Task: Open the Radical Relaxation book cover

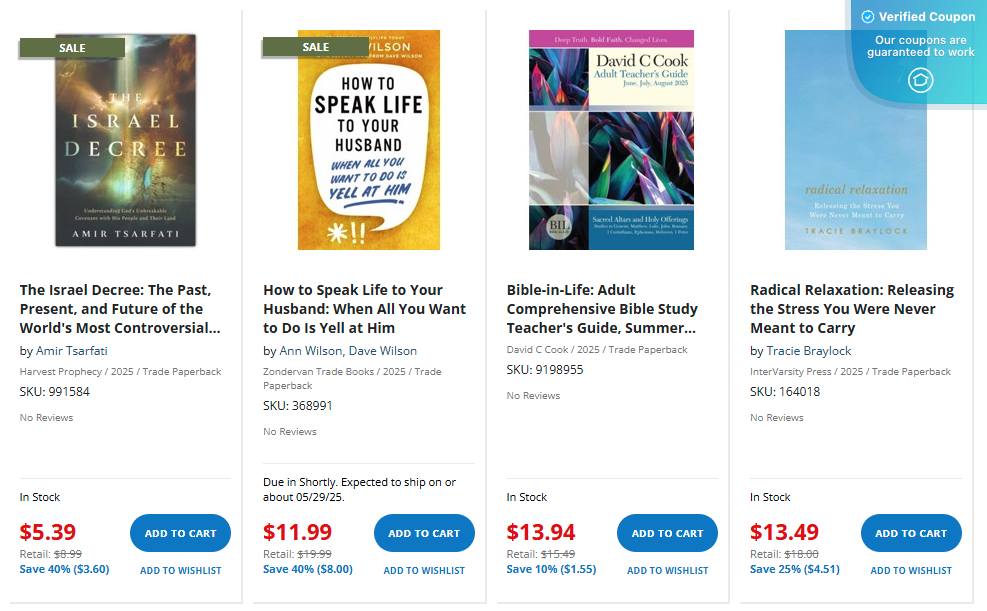Action: [855, 140]
